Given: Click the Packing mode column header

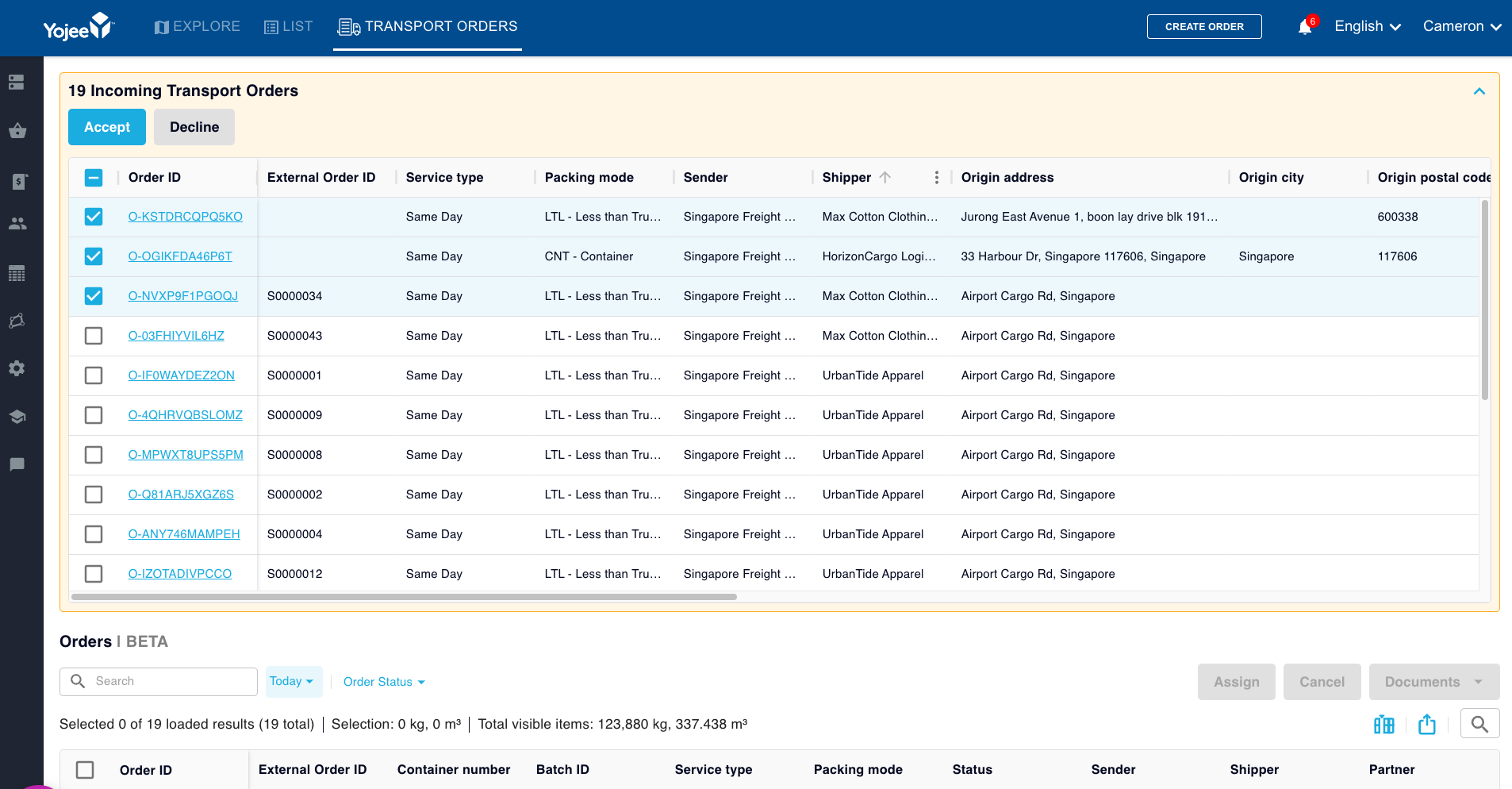Looking at the screenshot, I should click(x=589, y=177).
